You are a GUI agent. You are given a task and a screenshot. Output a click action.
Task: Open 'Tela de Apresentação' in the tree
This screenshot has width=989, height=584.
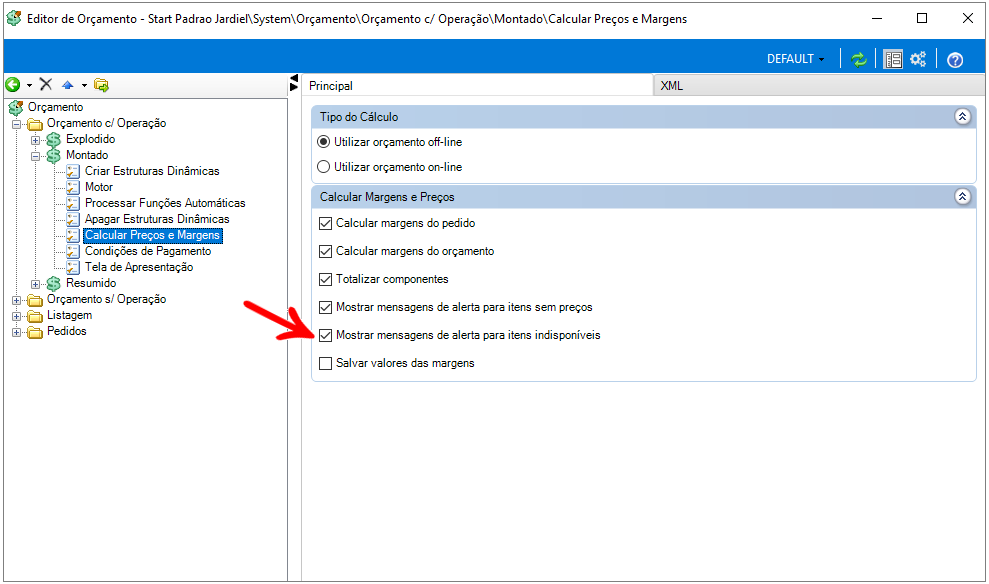(138, 267)
